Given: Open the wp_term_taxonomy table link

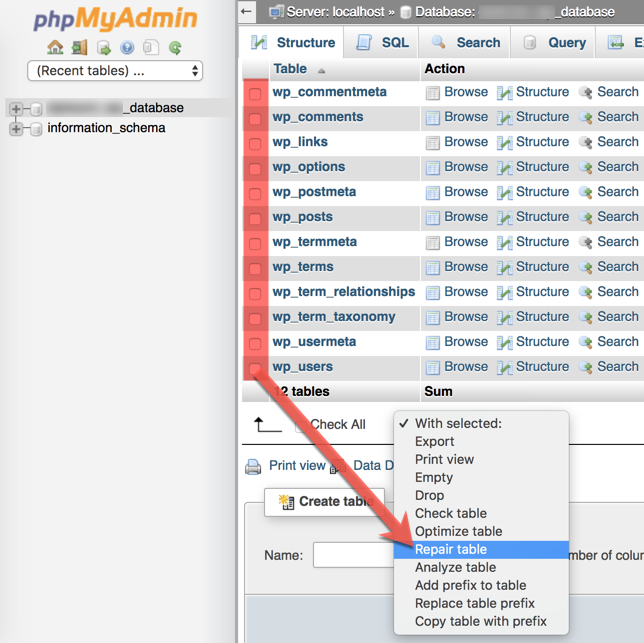Looking at the screenshot, I should pyautogui.click(x=333, y=317).
